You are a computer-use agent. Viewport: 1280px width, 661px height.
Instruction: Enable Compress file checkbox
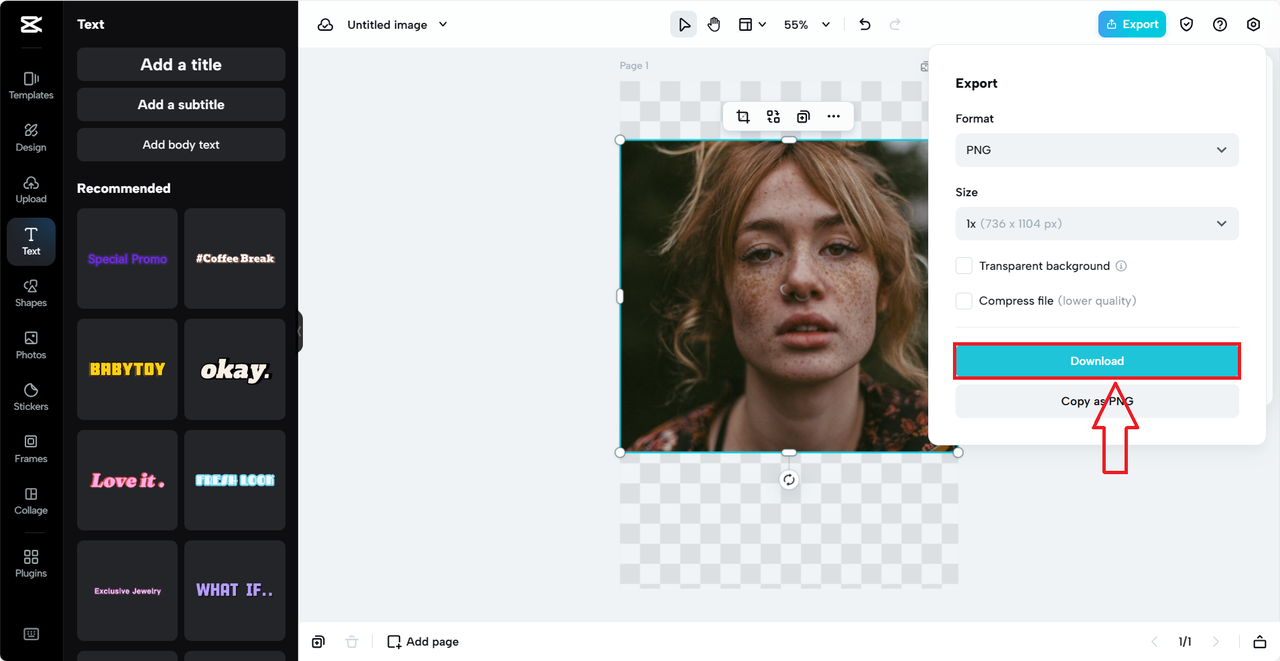964,301
